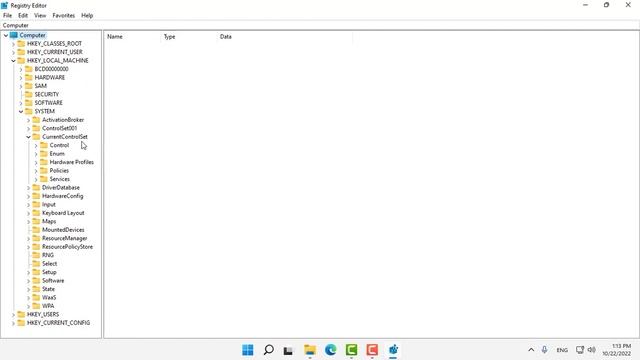The width and height of the screenshot is (640, 360).
Task: Select the SAM key folder icon
Action: pos(29,86)
